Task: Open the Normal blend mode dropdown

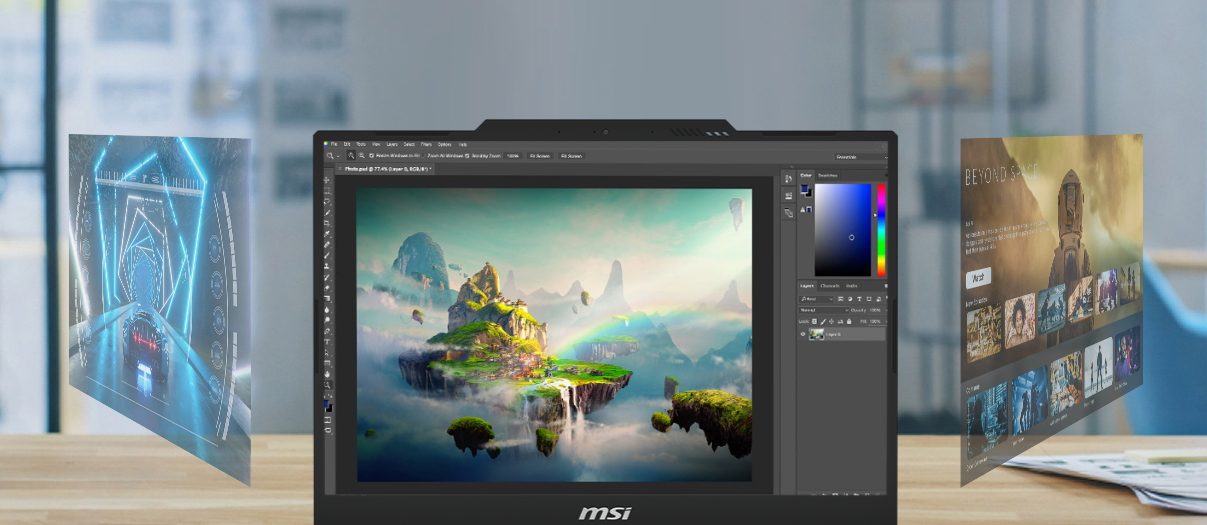Action: click(823, 310)
